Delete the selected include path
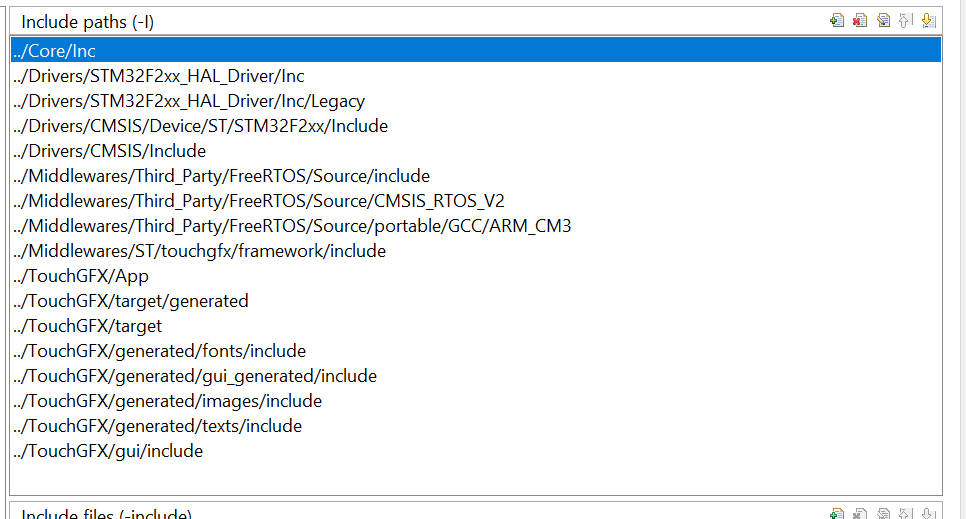966x519 pixels. tap(860, 21)
